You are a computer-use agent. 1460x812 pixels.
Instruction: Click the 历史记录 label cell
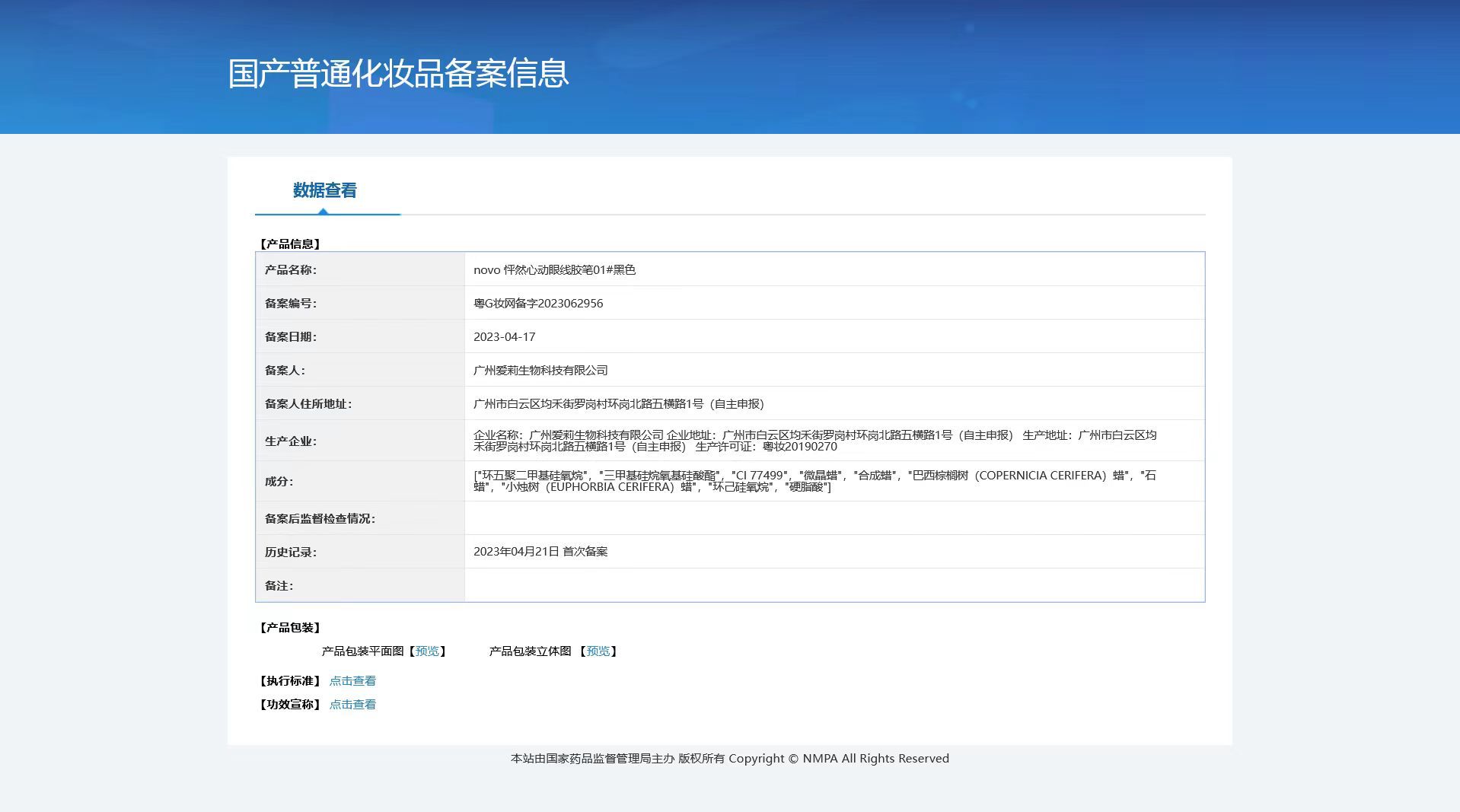point(360,552)
